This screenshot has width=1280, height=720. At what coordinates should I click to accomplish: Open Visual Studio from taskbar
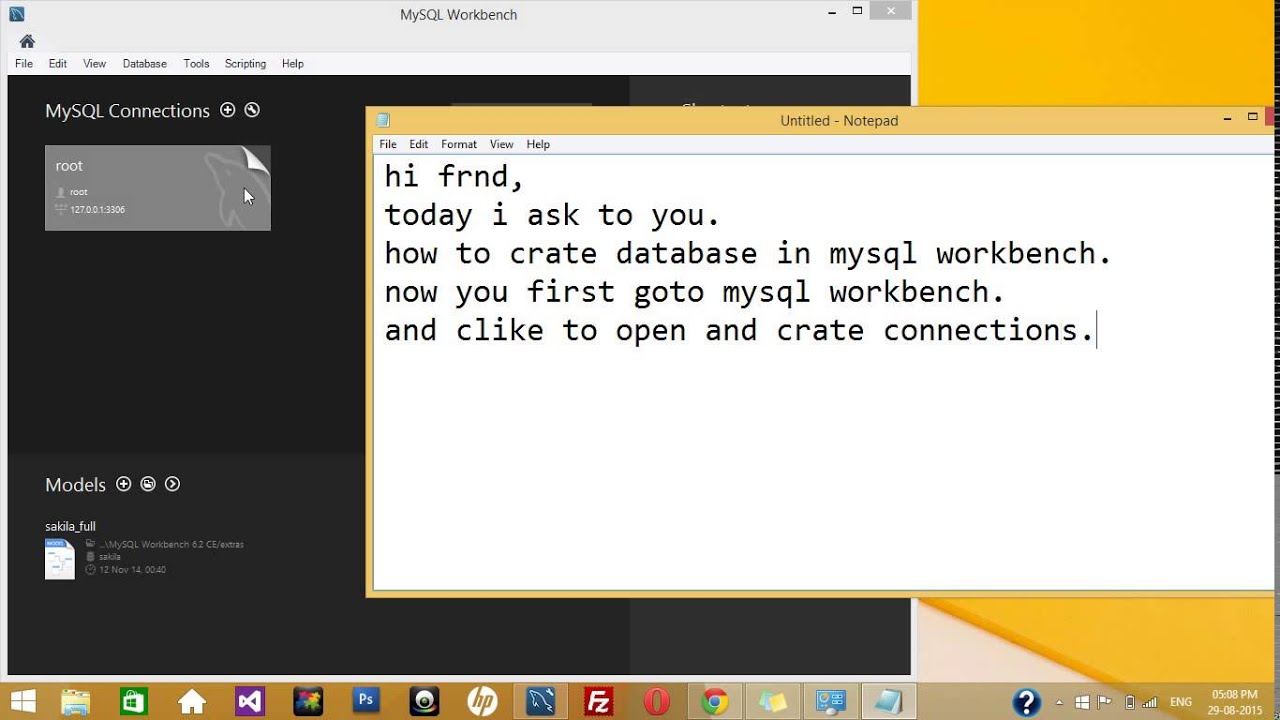pyautogui.click(x=250, y=701)
